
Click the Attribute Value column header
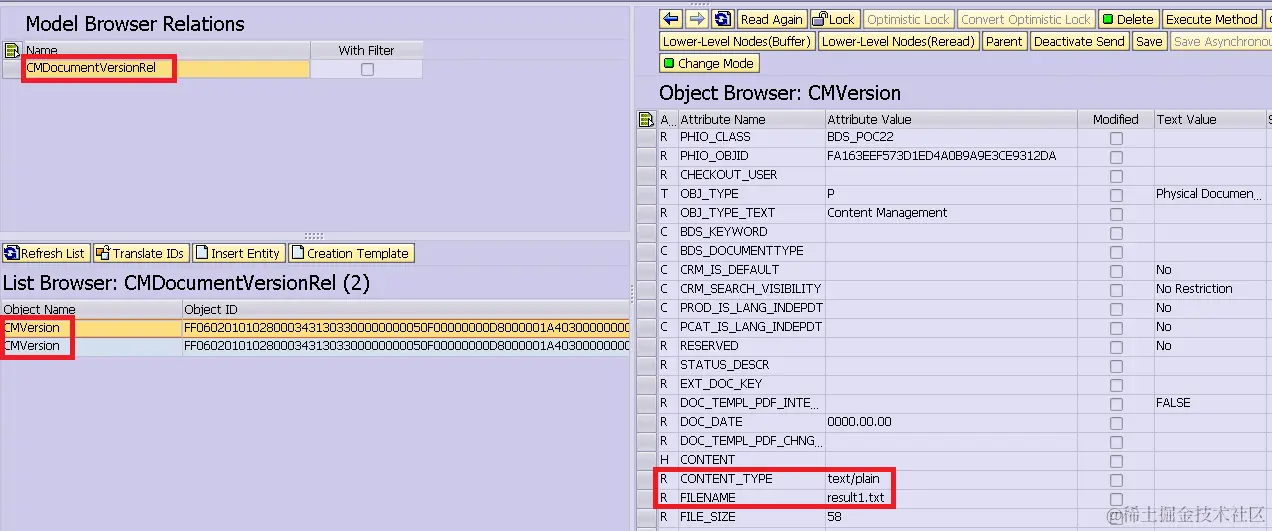[x=951, y=119]
